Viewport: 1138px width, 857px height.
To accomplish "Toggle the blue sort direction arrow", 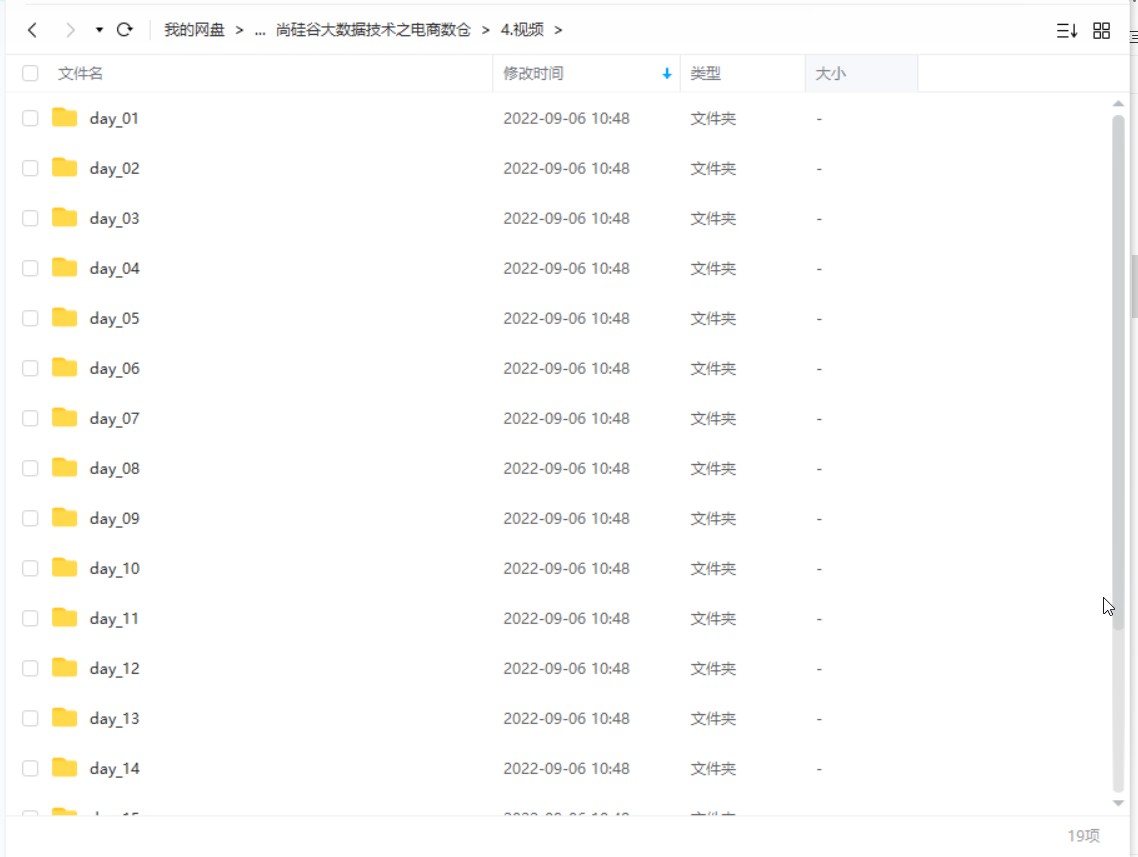I will [666, 73].
